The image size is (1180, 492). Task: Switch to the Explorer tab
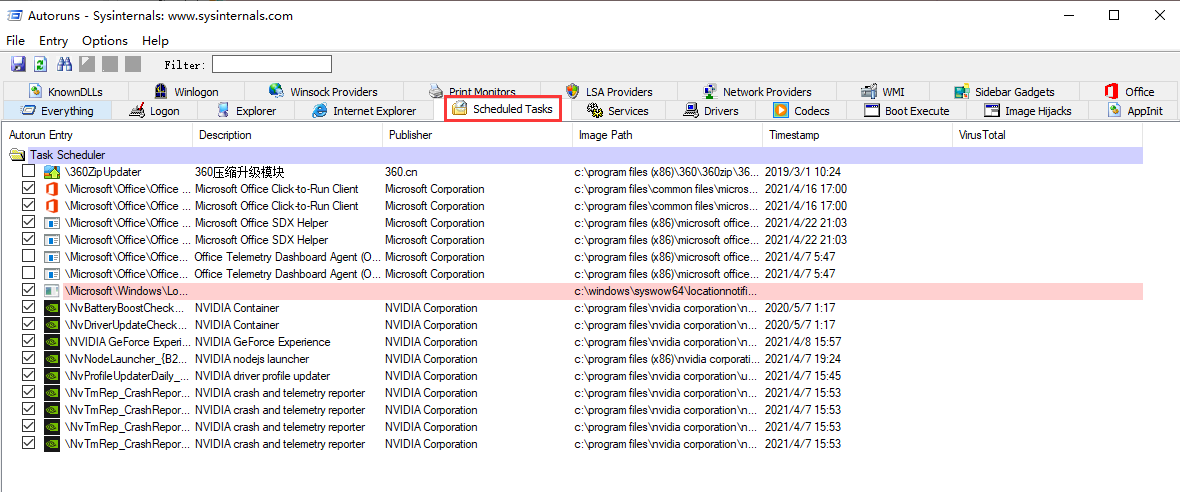click(x=246, y=111)
